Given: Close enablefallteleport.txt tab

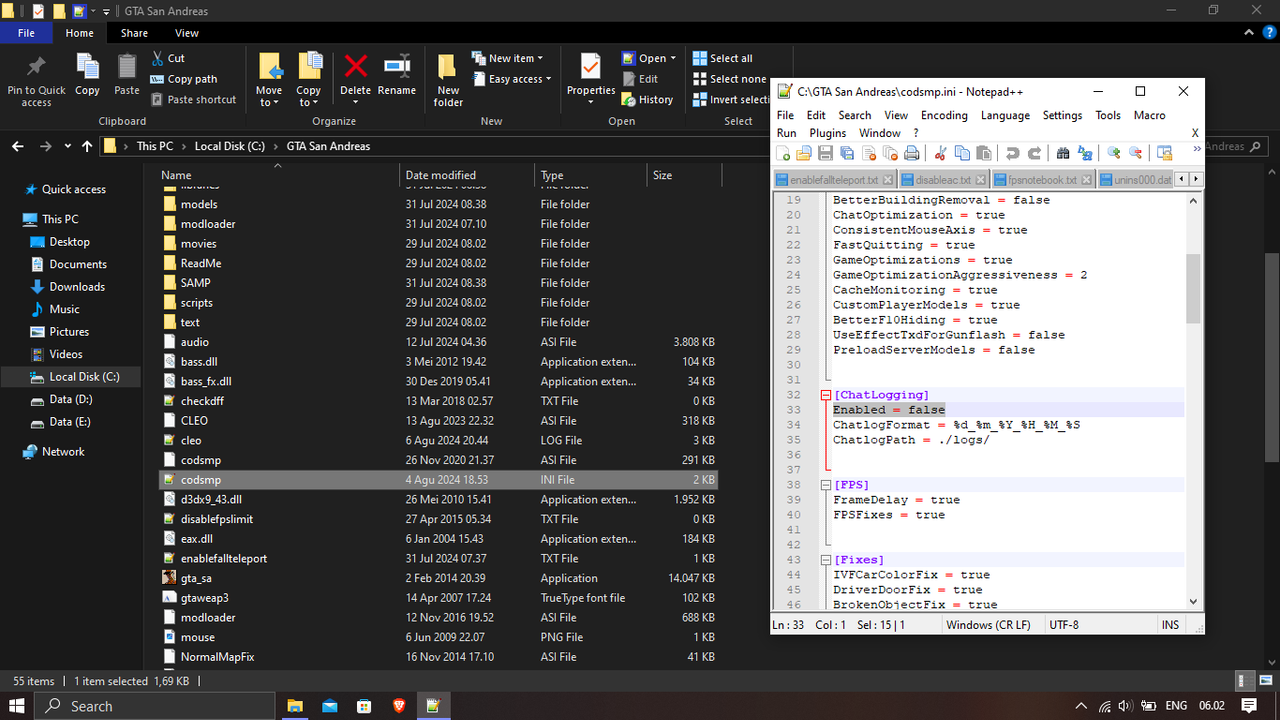Looking at the screenshot, I should (x=888, y=180).
